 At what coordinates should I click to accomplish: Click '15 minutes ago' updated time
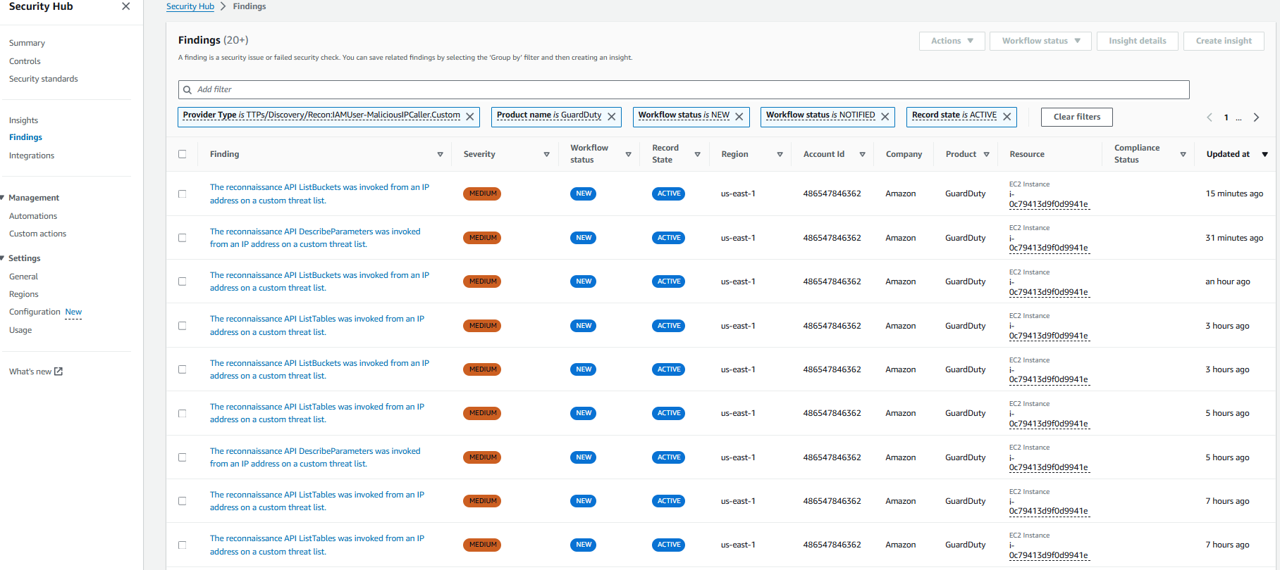tap(1234, 194)
